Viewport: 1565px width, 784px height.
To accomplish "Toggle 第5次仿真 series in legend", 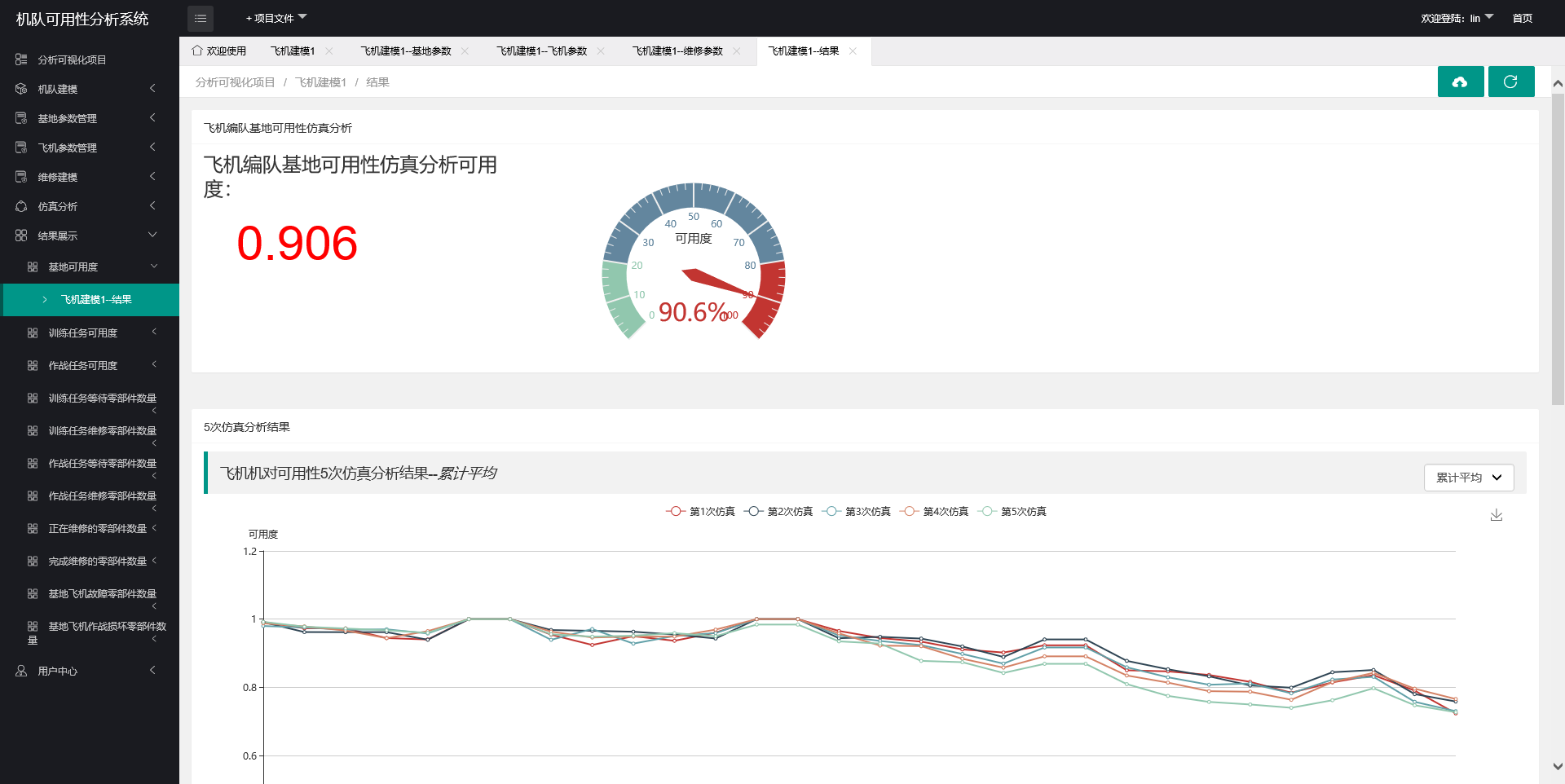I will click(x=1012, y=511).
